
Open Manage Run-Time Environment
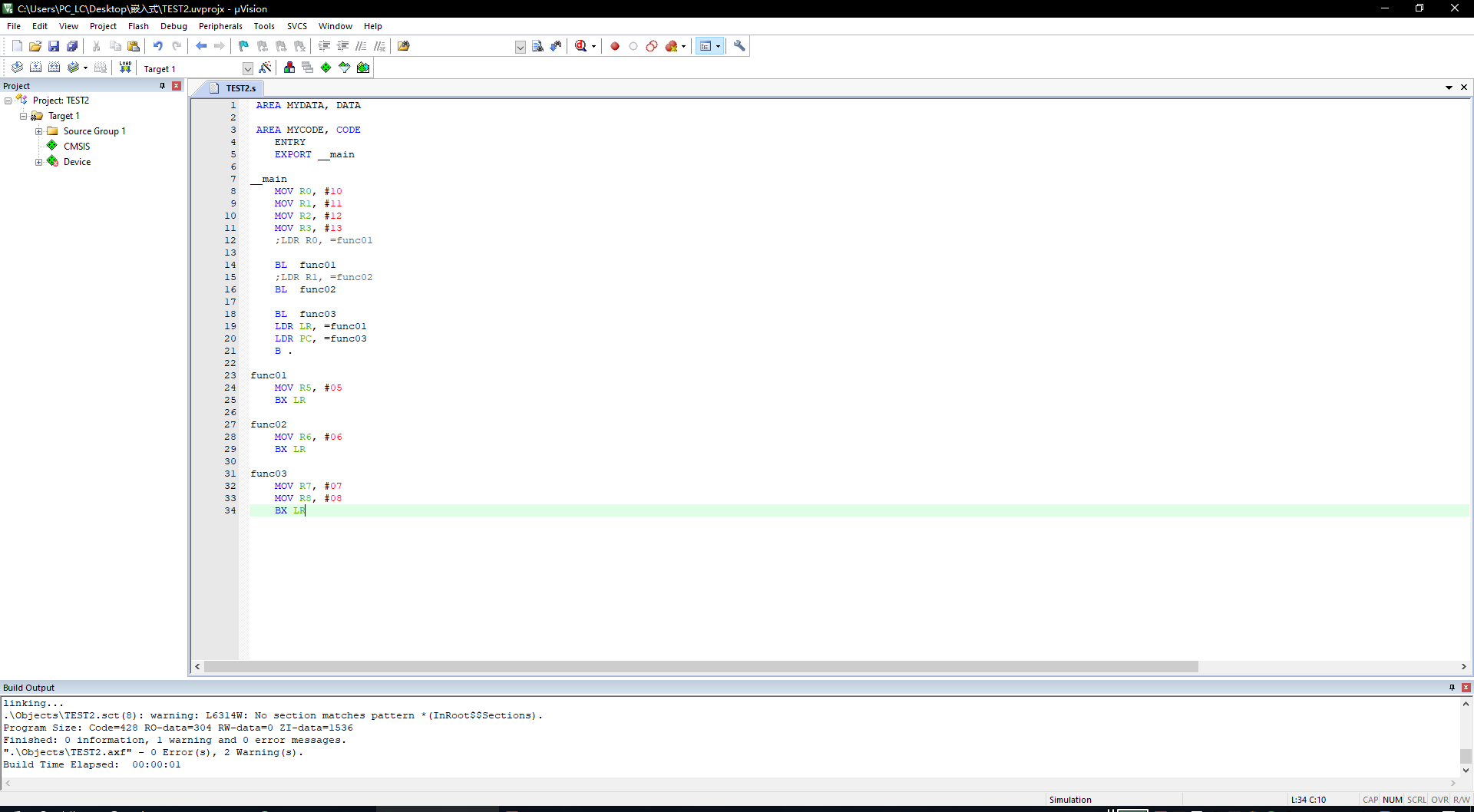[x=326, y=68]
